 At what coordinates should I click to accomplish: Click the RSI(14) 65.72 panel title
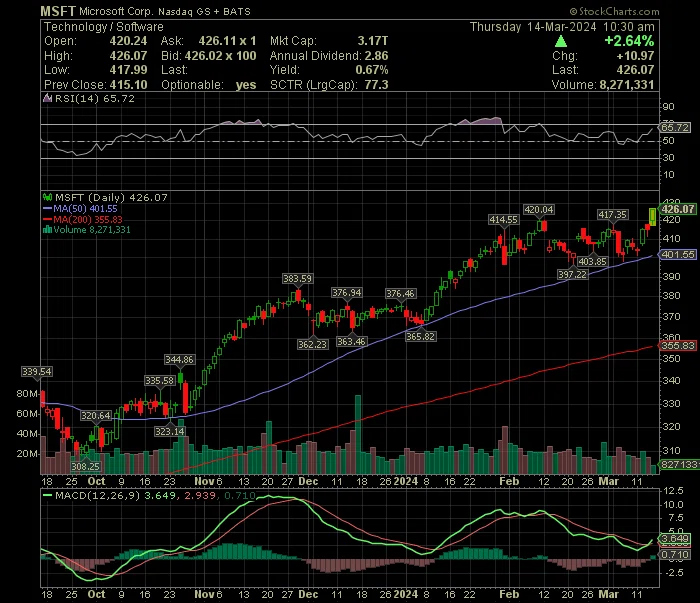[94, 99]
